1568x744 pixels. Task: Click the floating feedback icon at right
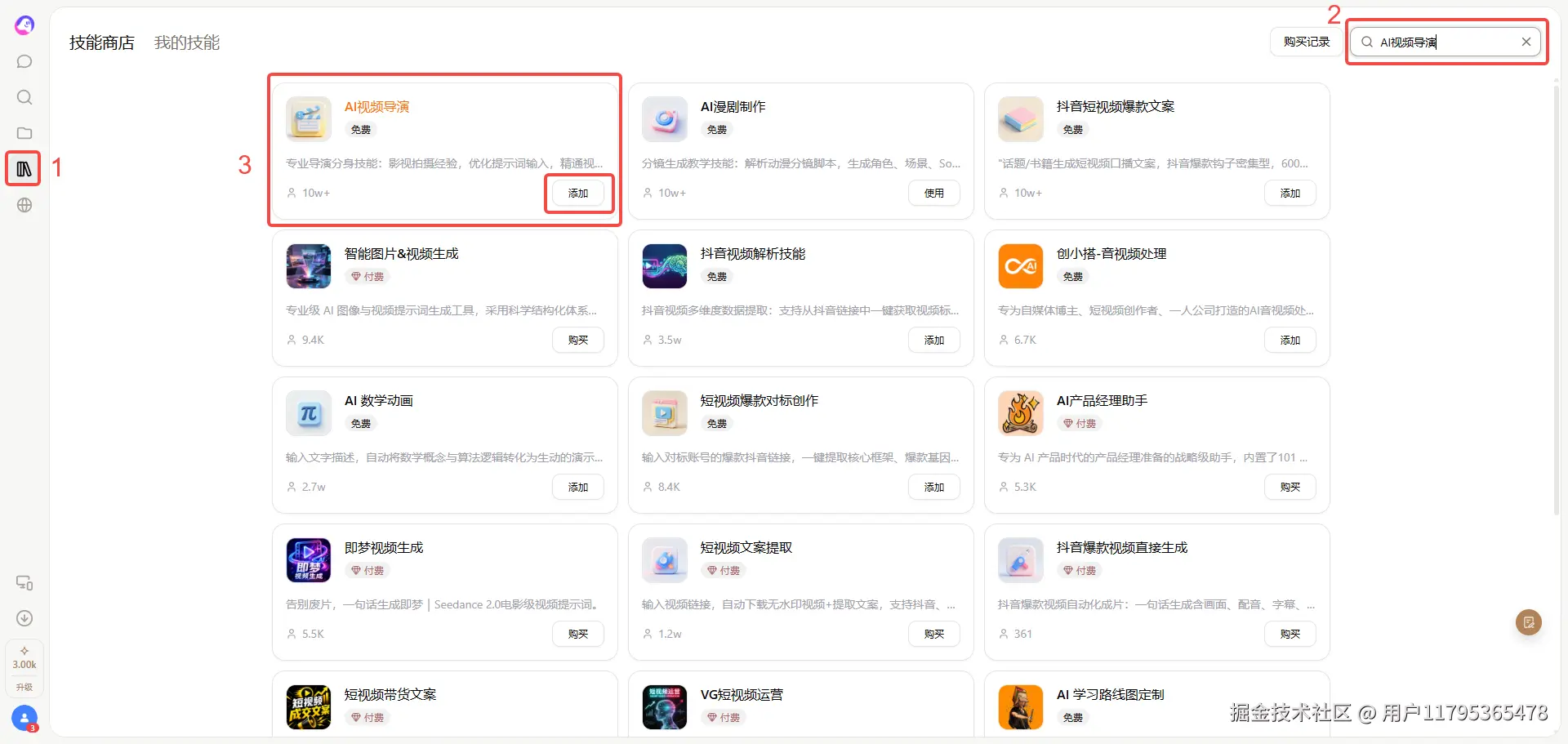(1529, 622)
